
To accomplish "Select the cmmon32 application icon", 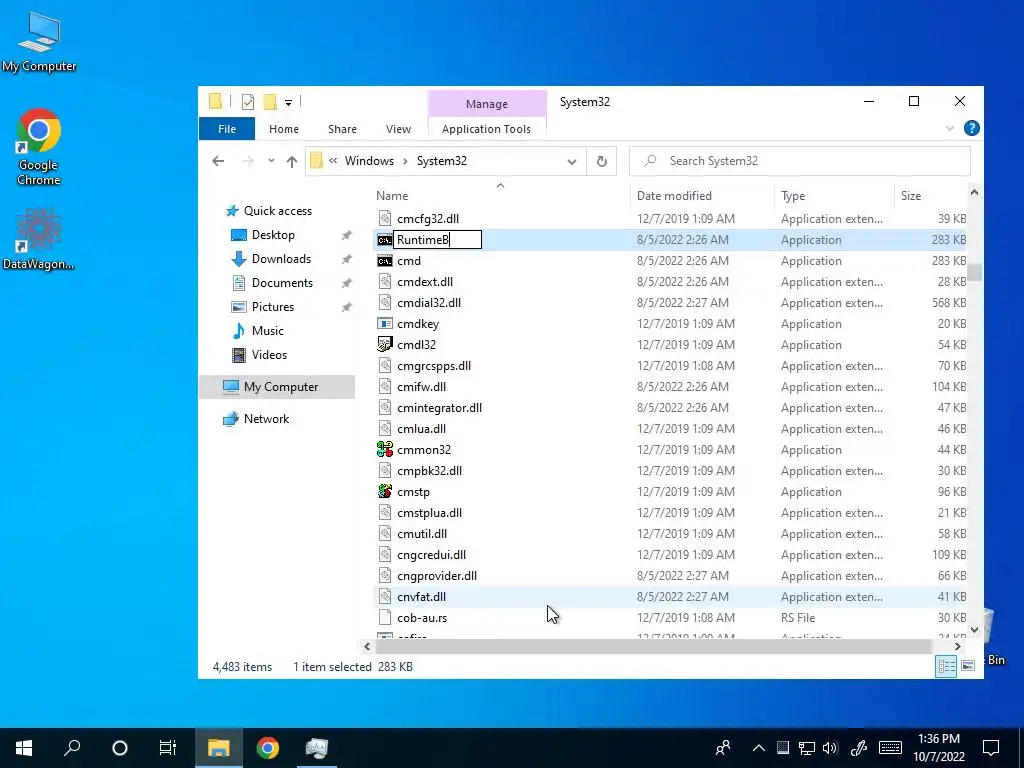I will 385,449.
